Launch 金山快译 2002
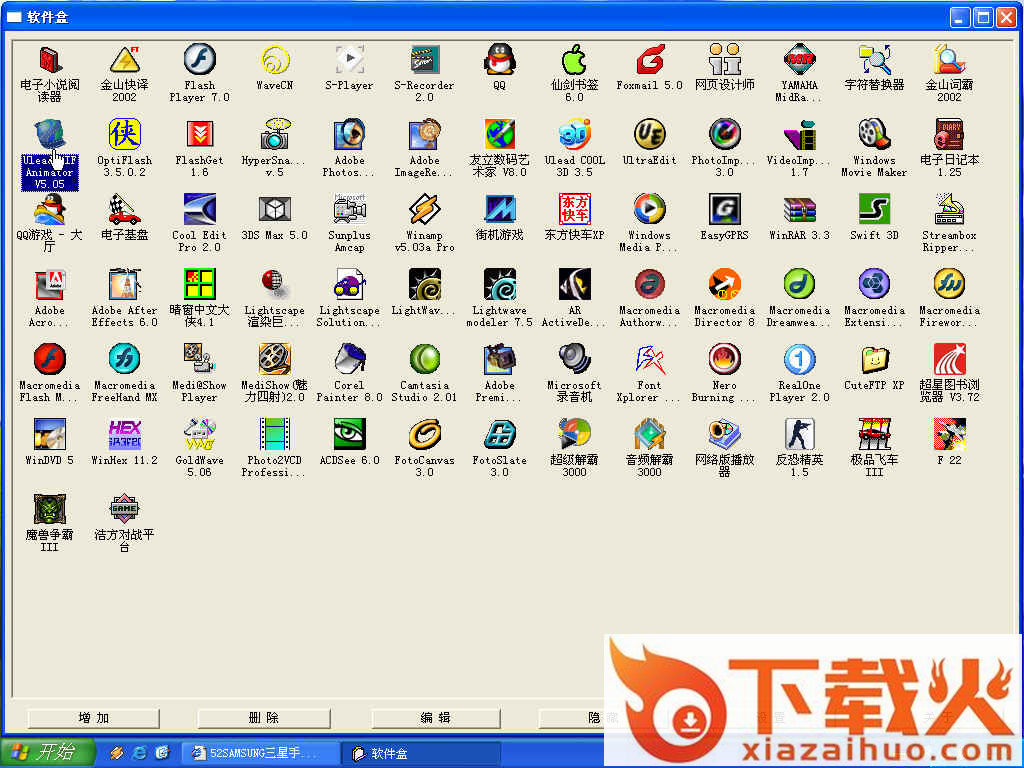The width and height of the screenshot is (1024, 768). [x=124, y=60]
